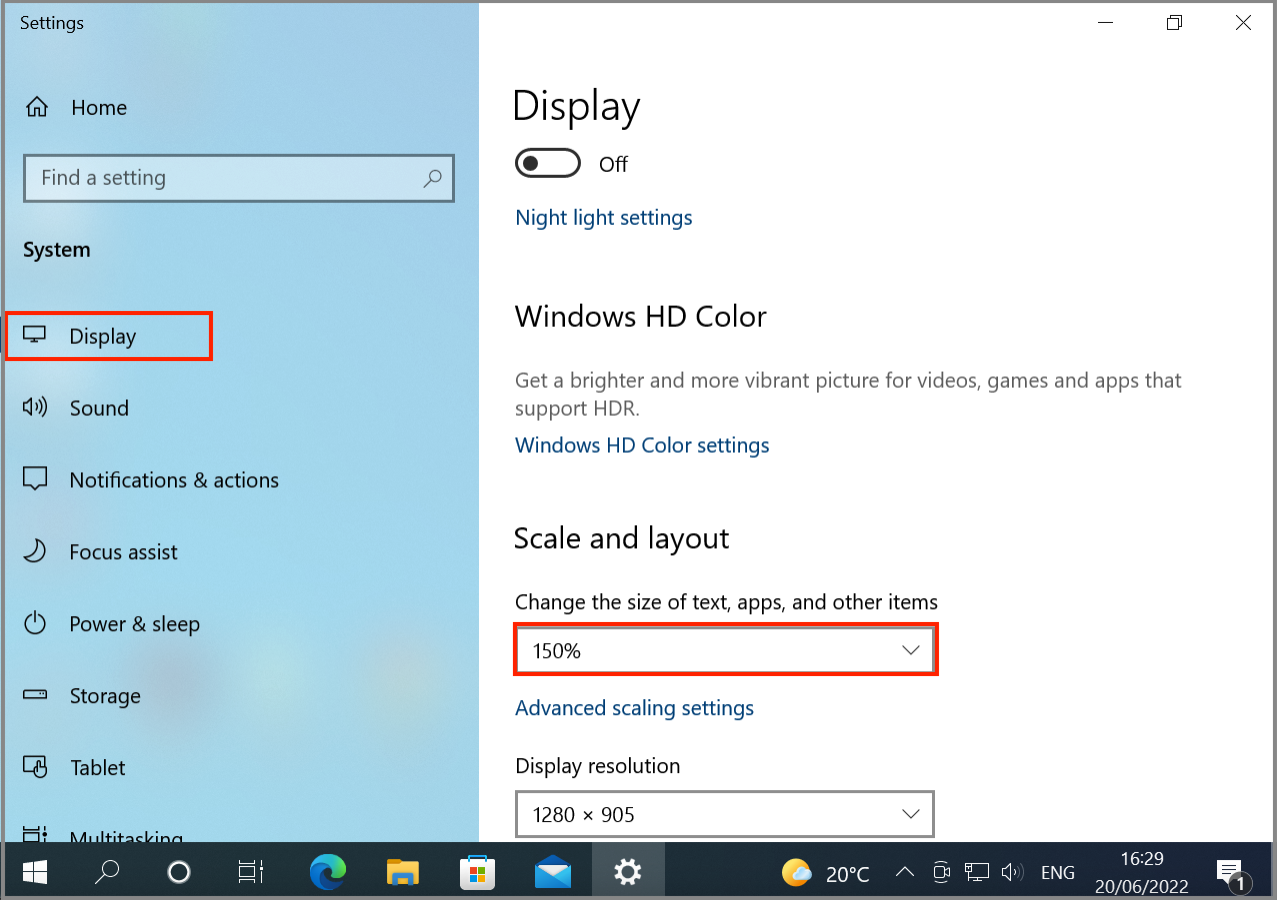Open Advanced scaling settings link
Image resolution: width=1277 pixels, height=900 pixels.
tap(634, 708)
